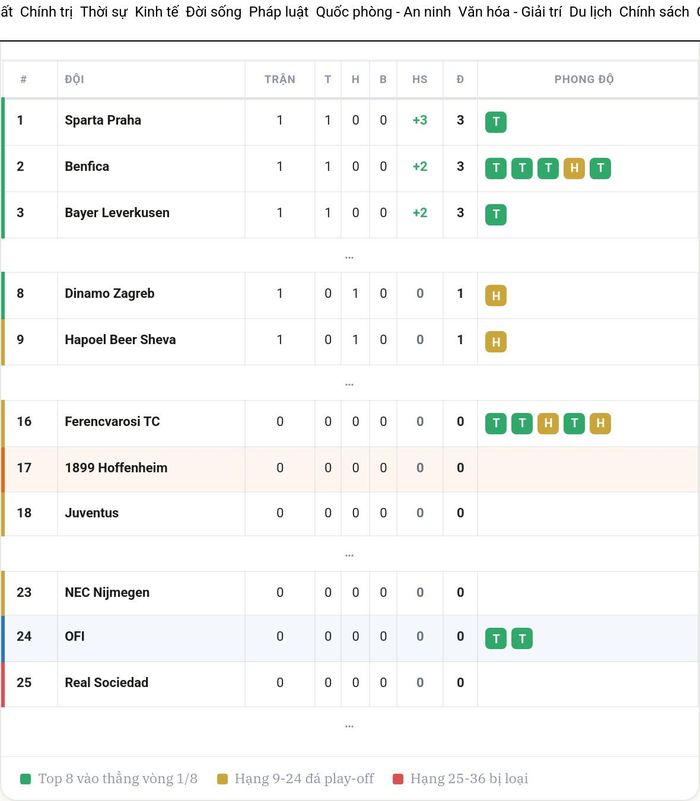
Task: Click Sparta Praha's green T form badge
Action: click(496, 122)
